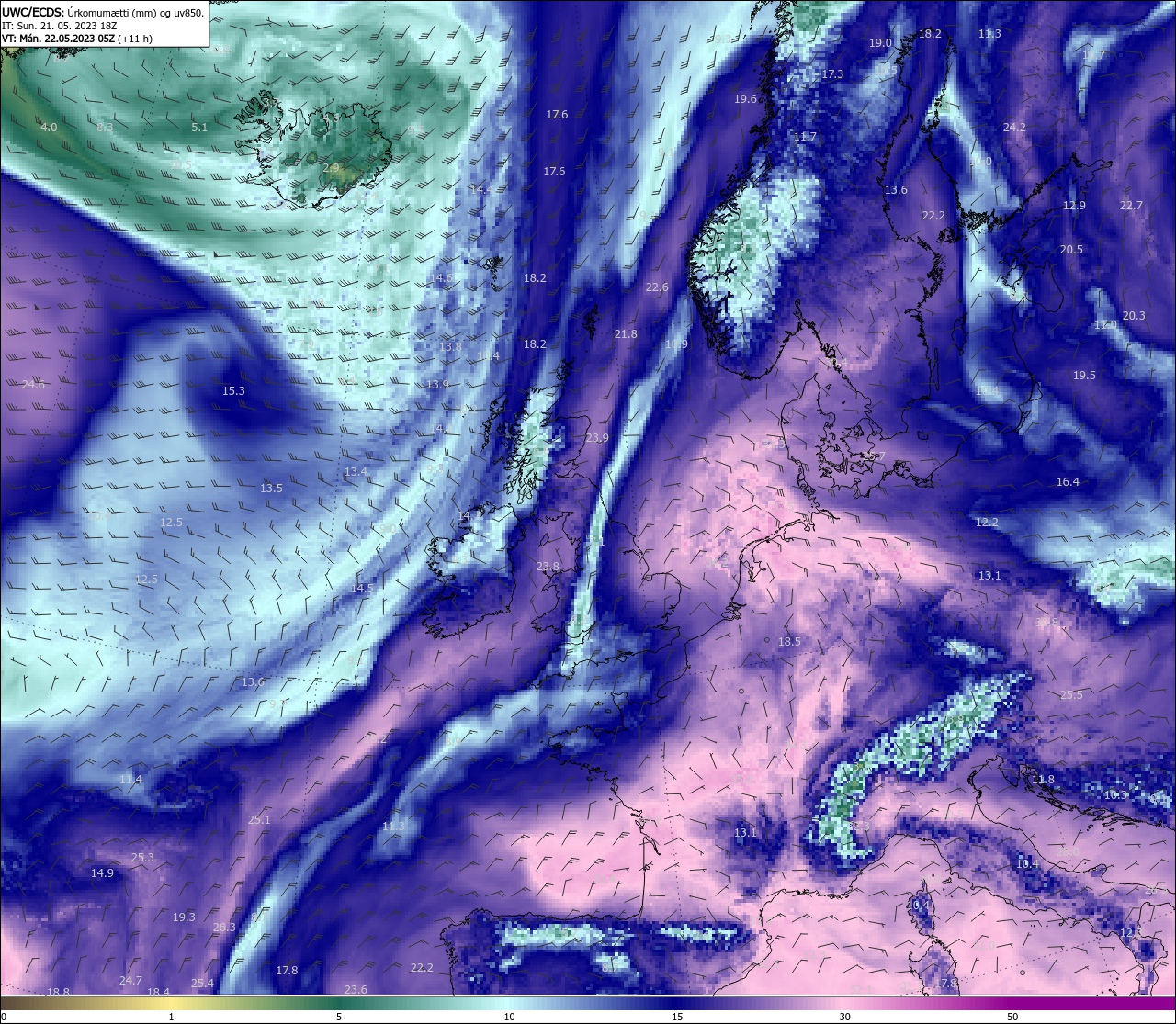The width and height of the screenshot is (1176, 1024).
Task: Click the initial time line 'IT: Sun. 21. 05. 2023 18Z'
Action: pyautogui.click(x=59, y=26)
